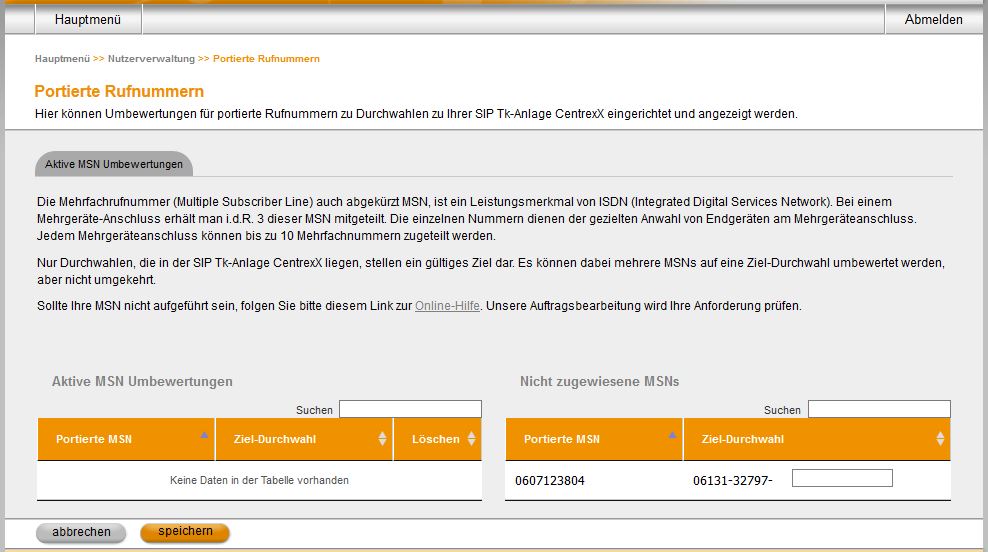Focus Suchen field of Nicht zugewiesene MSNs

pyautogui.click(x=879, y=409)
